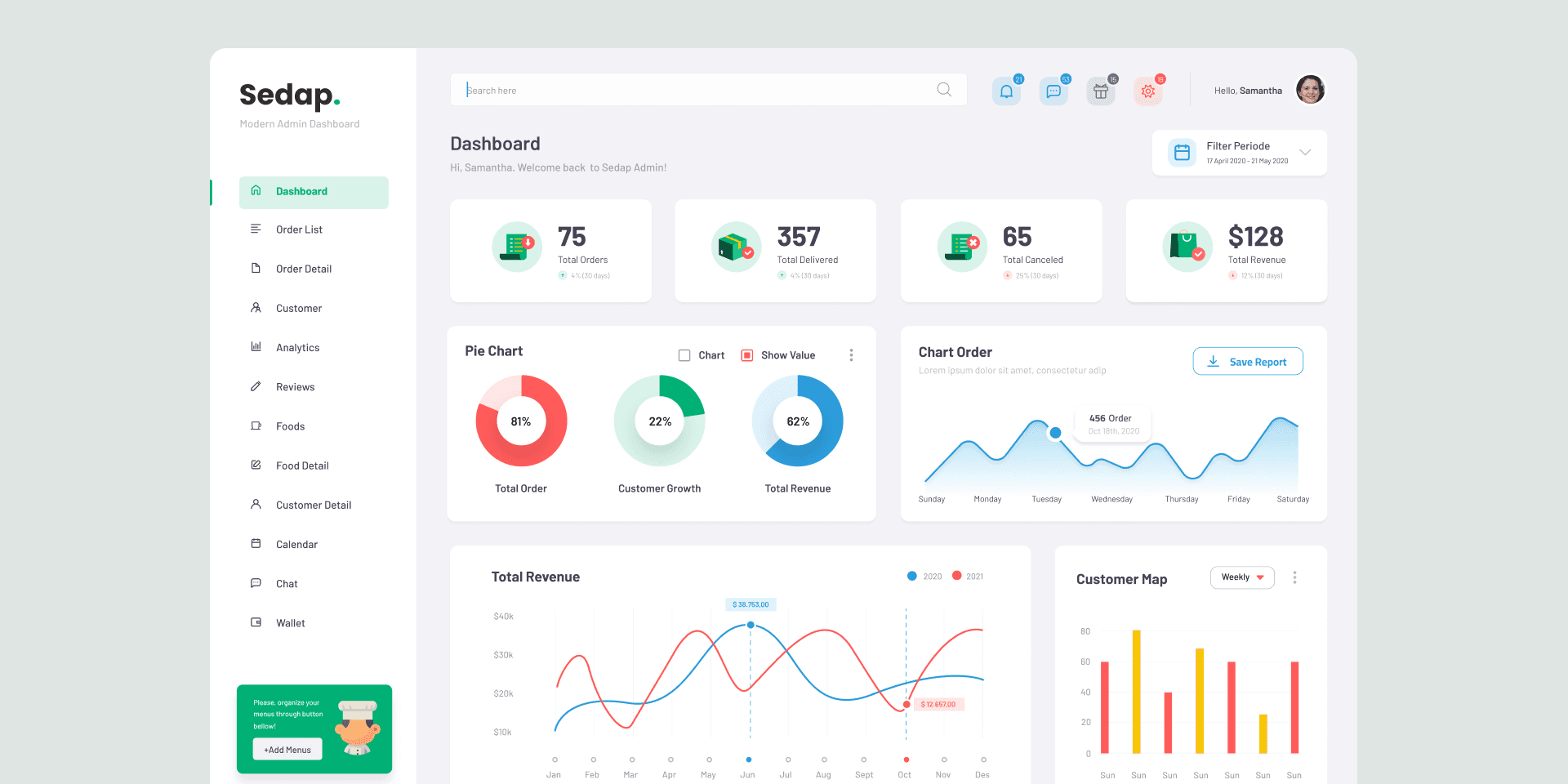This screenshot has height=784, width=1568.
Task: Click the blue data point on Chart Order
Action: [x=1055, y=433]
